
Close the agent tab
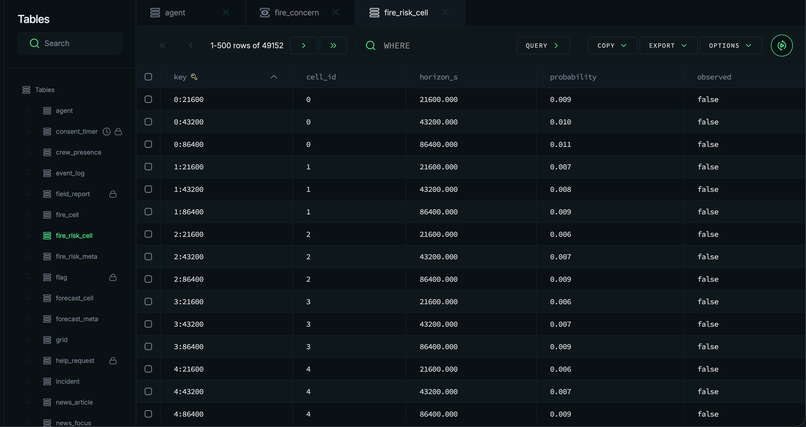point(226,13)
